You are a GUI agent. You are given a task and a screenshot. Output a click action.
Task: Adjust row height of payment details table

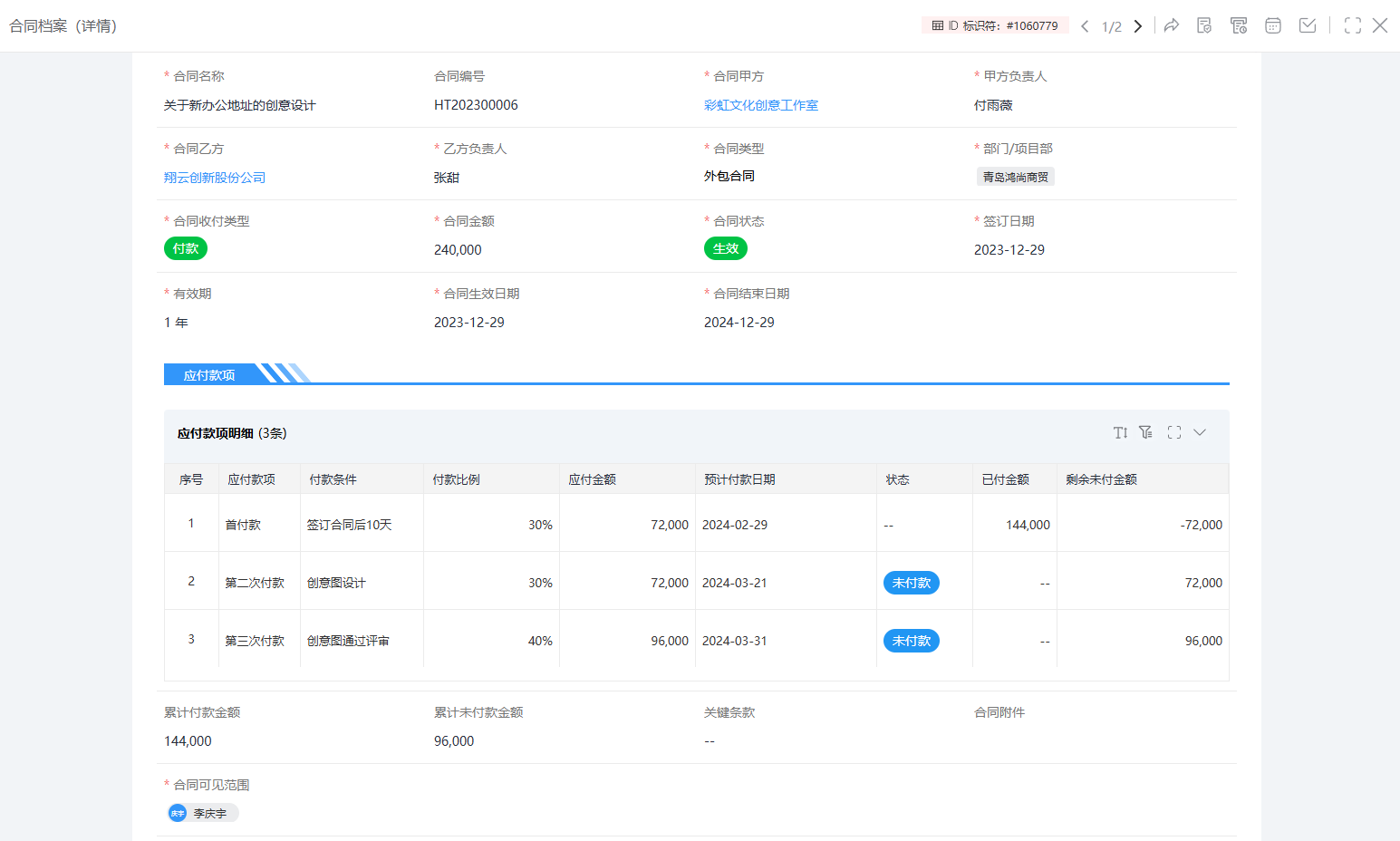coord(1121,432)
